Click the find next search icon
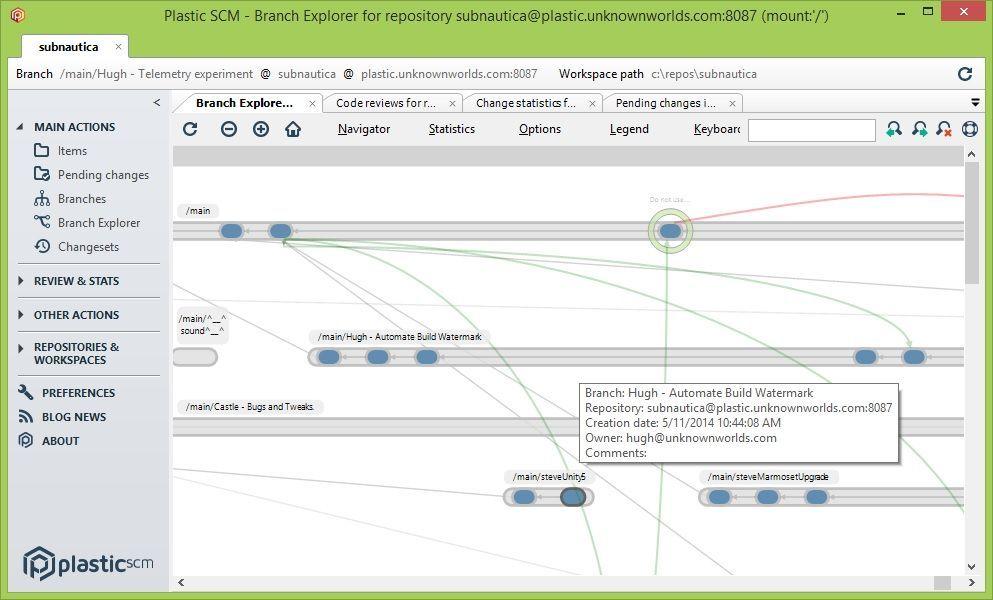 920,129
